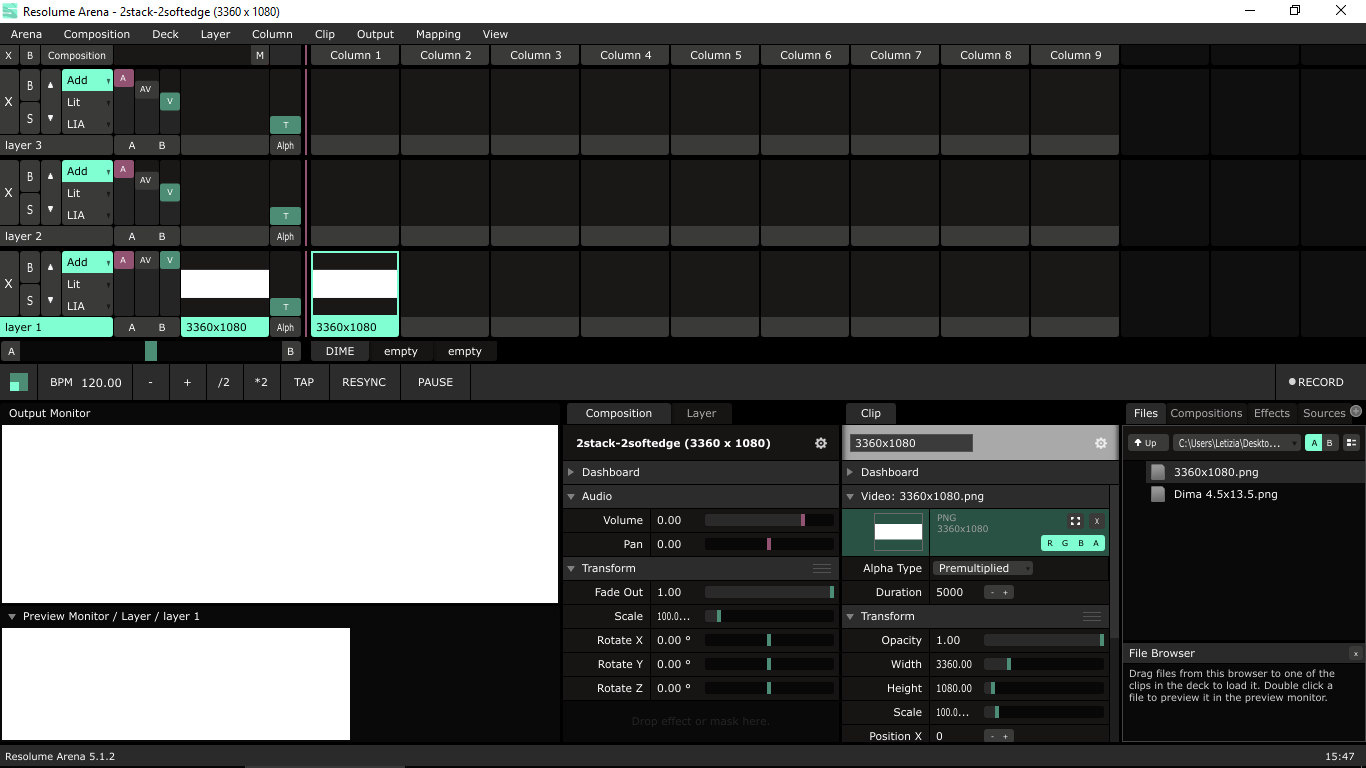1366x768 pixels.
Task: Open the clip settings gear icon
Action: pos(1101,443)
